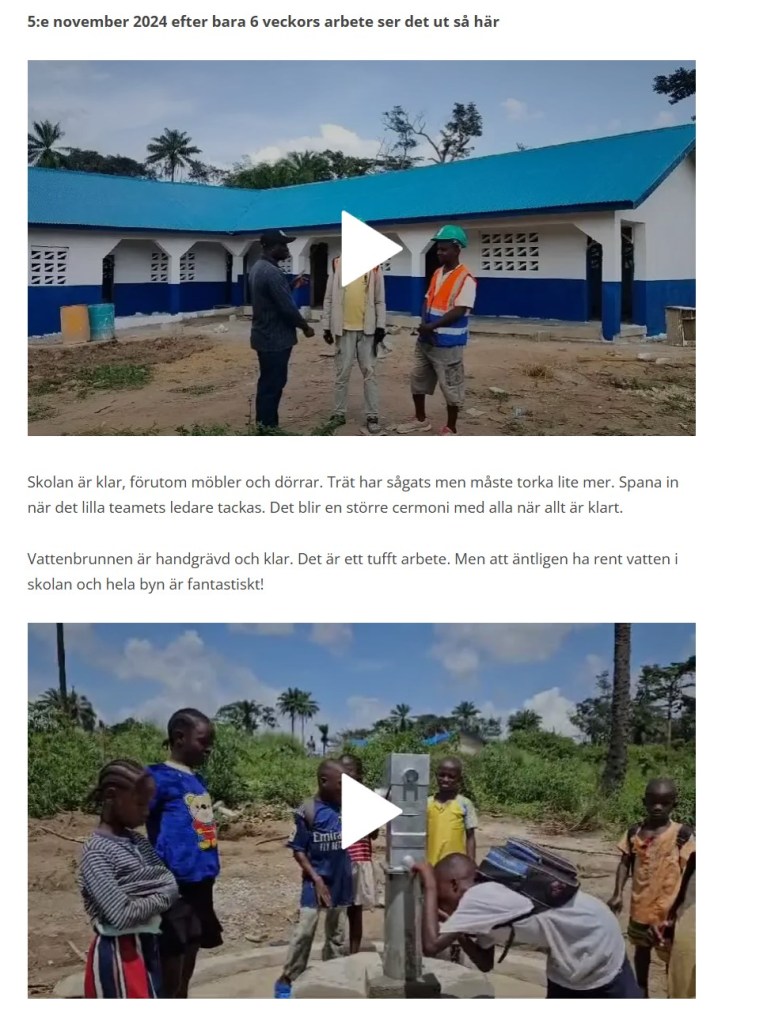This screenshot has height=1024, width=767.
Task: Click the boy in the yellow shirt
Action: point(450,812)
